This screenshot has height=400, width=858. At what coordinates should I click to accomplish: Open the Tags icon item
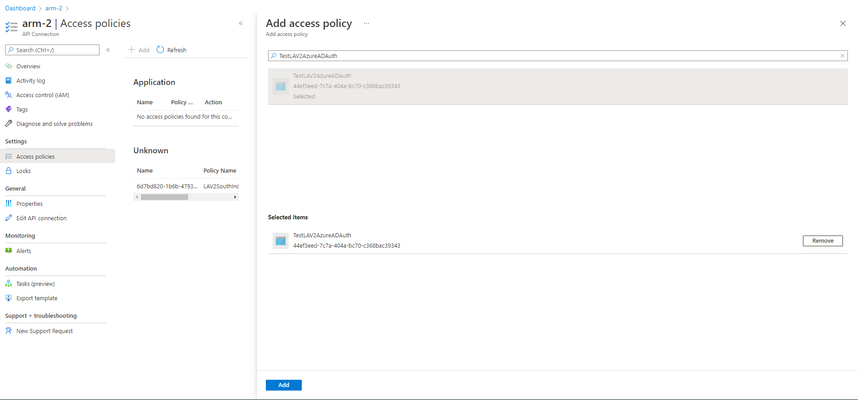point(8,109)
